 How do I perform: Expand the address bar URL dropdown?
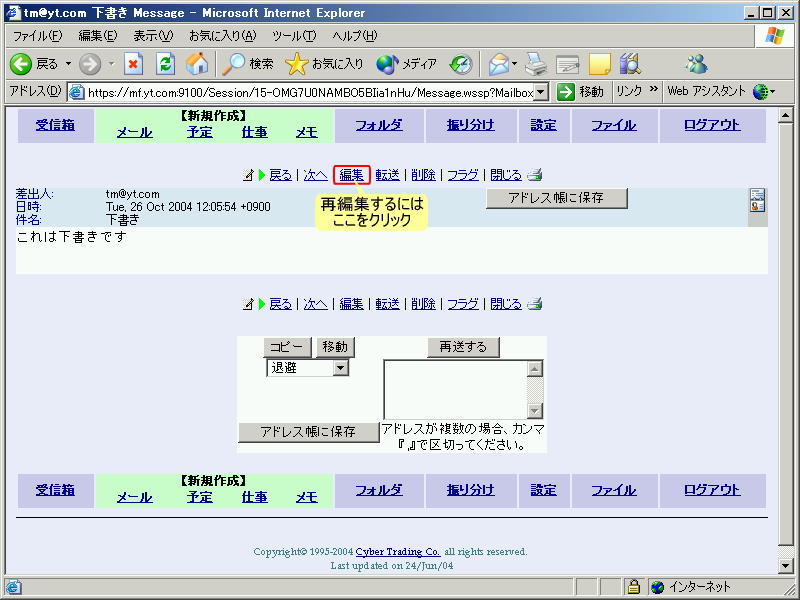coord(541,92)
